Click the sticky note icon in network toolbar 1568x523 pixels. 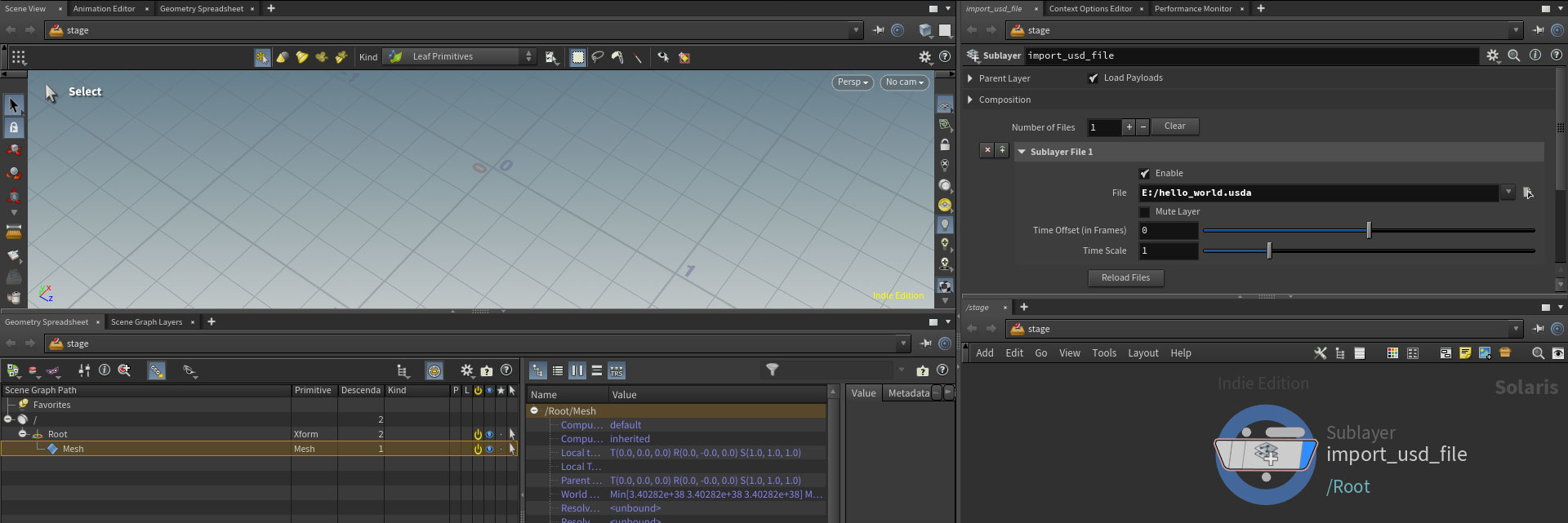(1465, 353)
